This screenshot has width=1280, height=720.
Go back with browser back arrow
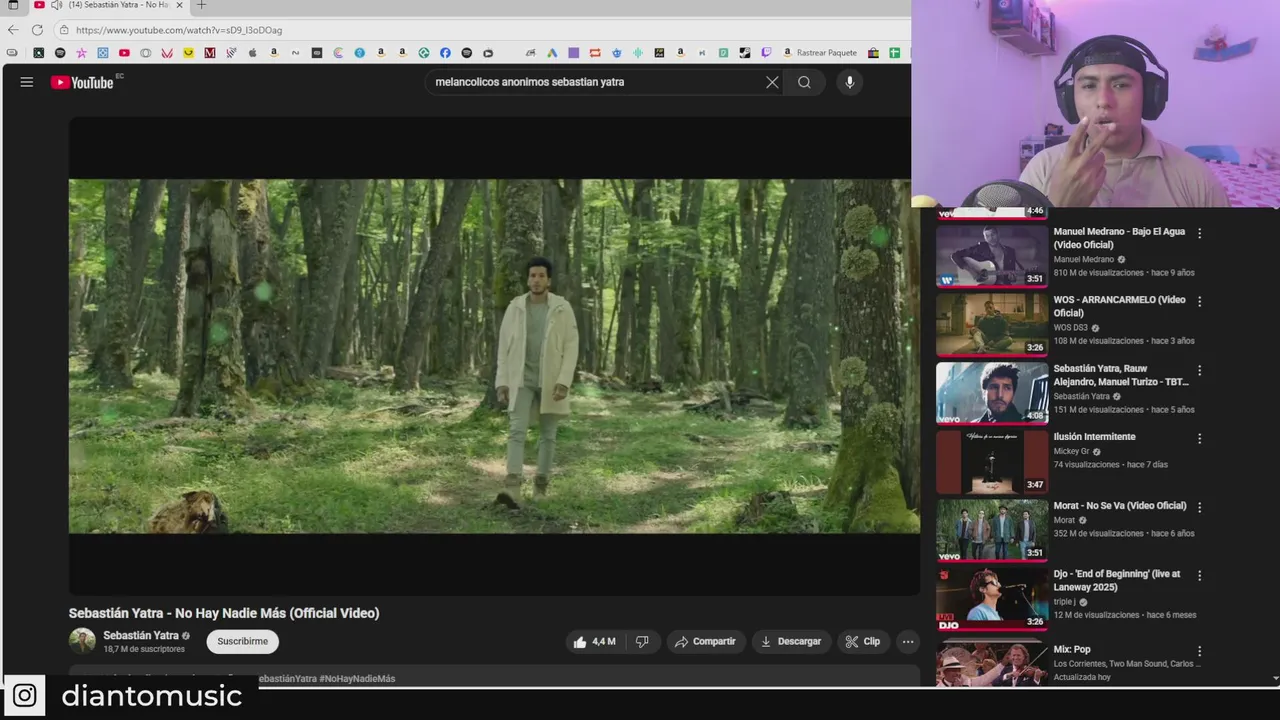click(13, 30)
